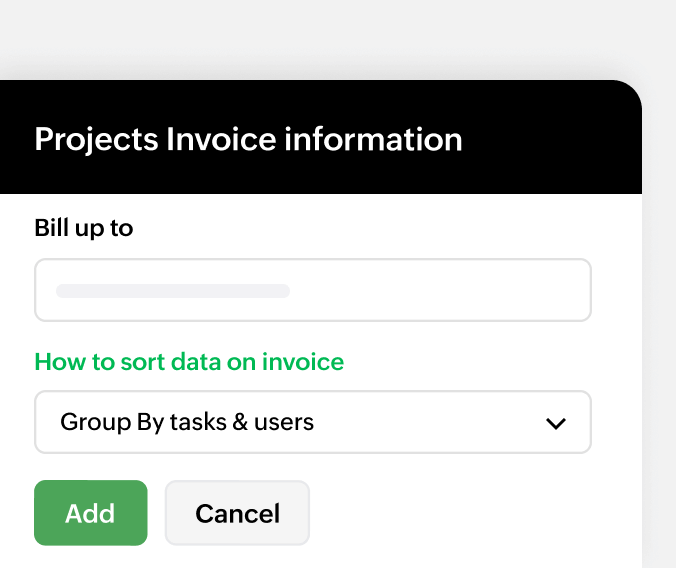This screenshot has height=568, width=676.
Task: Click the down arrow beside Group By tasks & users
Action: [x=556, y=423]
